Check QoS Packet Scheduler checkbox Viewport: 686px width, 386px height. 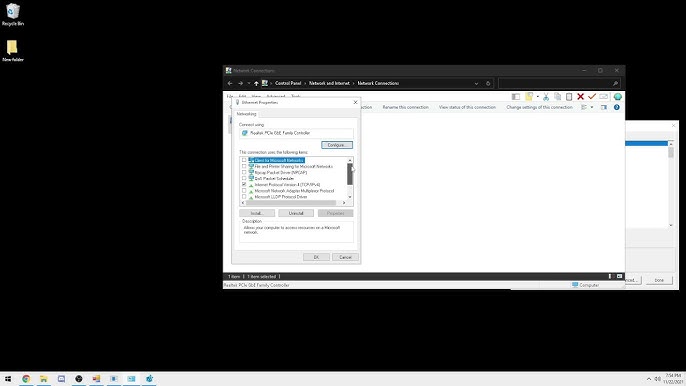(x=244, y=179)
